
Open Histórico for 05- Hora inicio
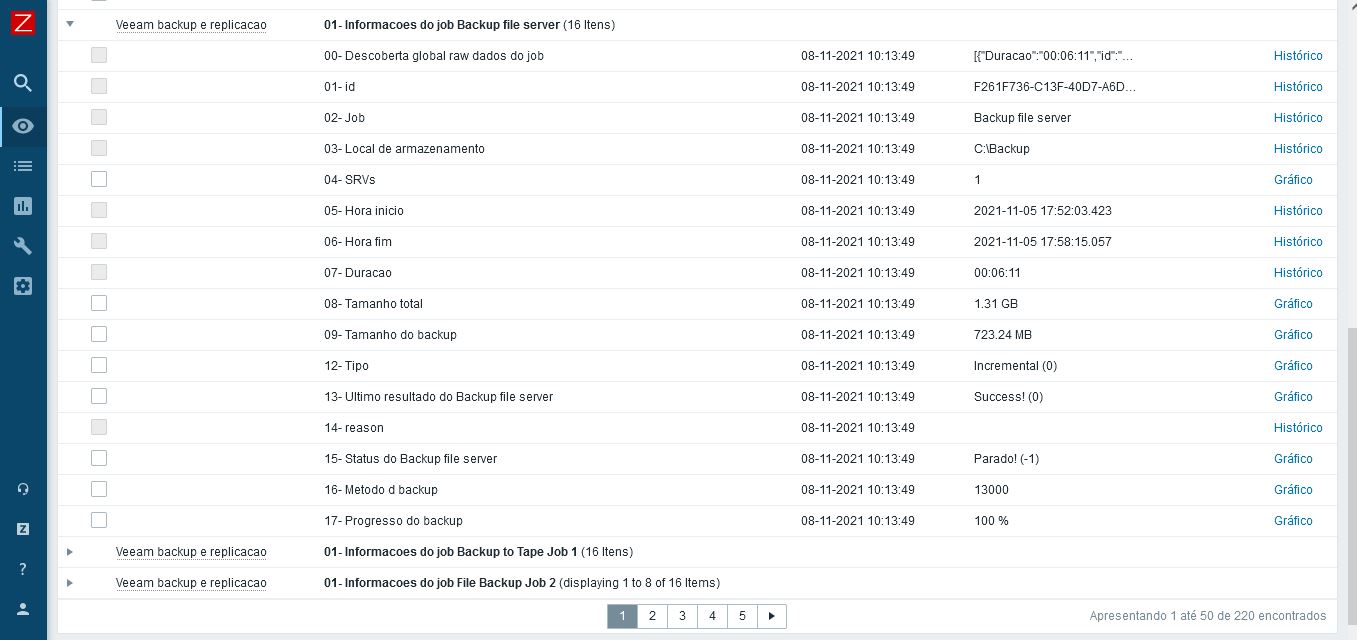[1298, 211]
